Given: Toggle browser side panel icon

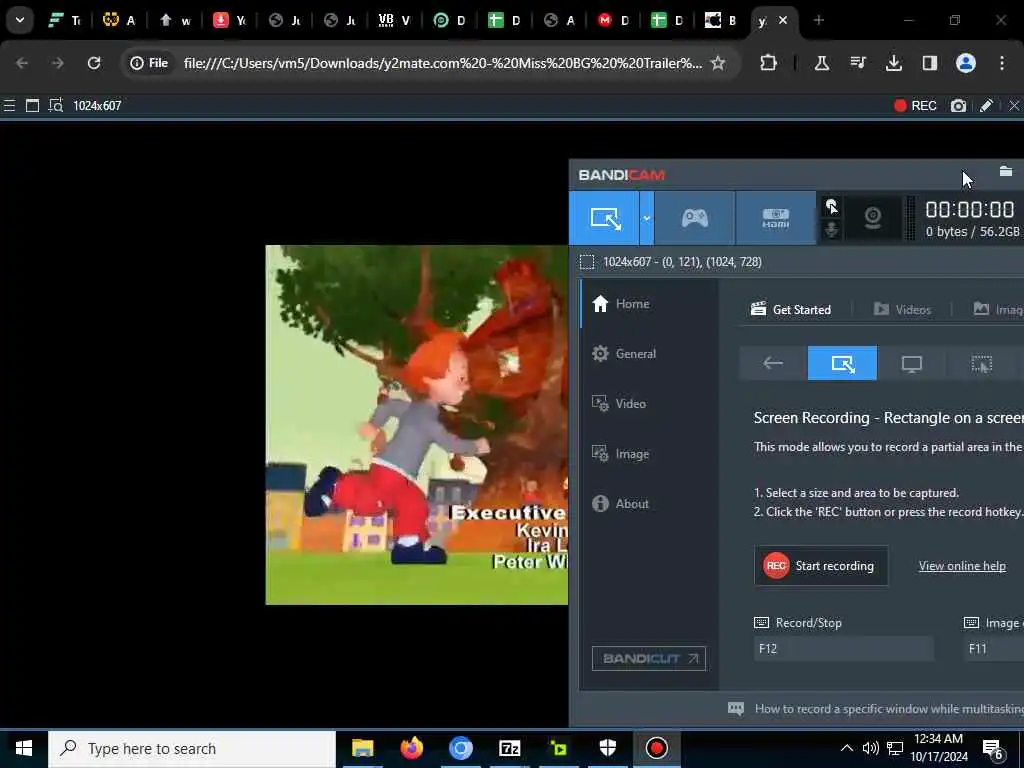Looking at the screenshot, I should tap(929, 63).
